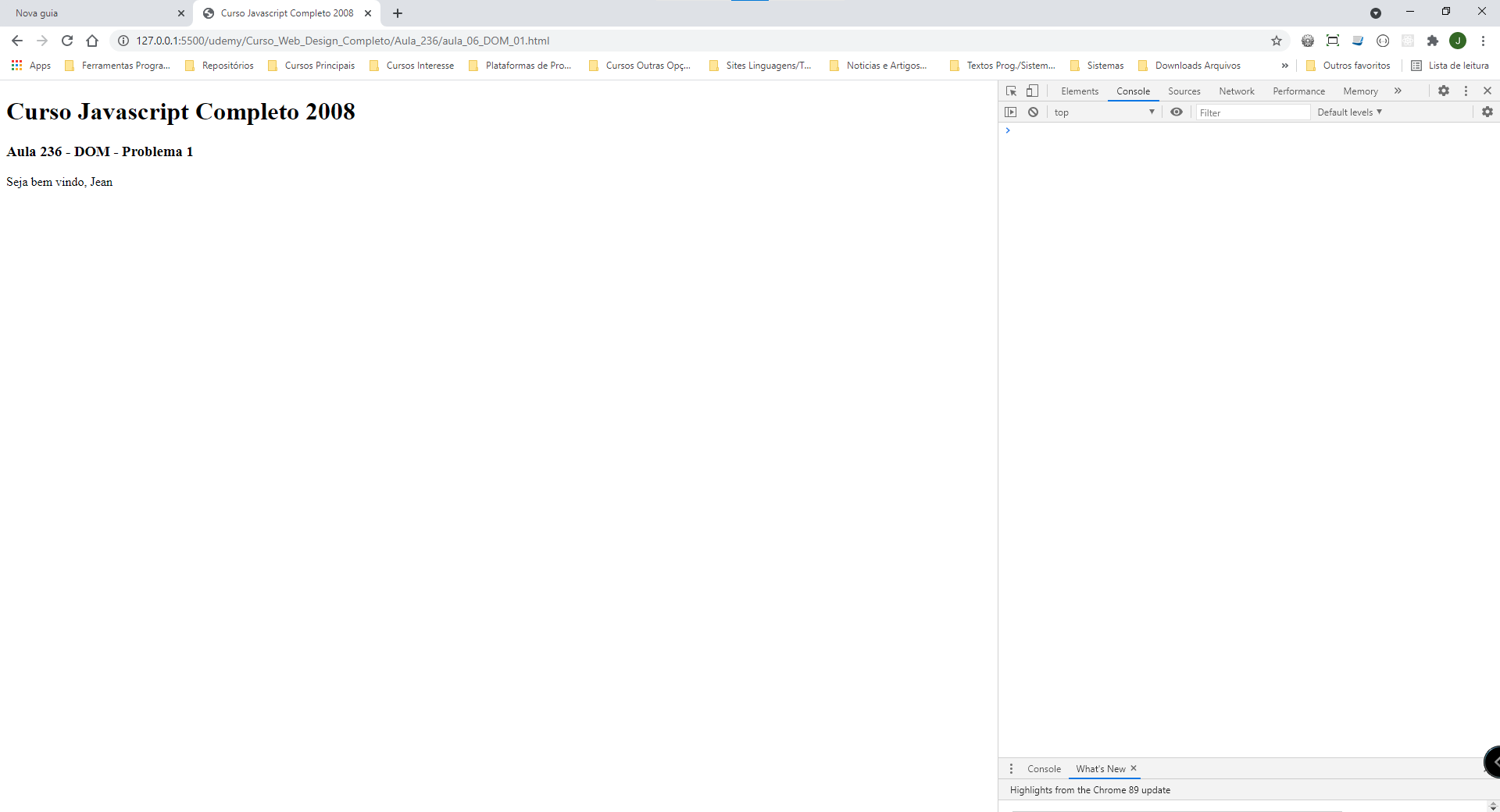Open the Textos Prog./Sistem... bookmark folder
Viewport: 1500px width, 812px height.
1003,66
